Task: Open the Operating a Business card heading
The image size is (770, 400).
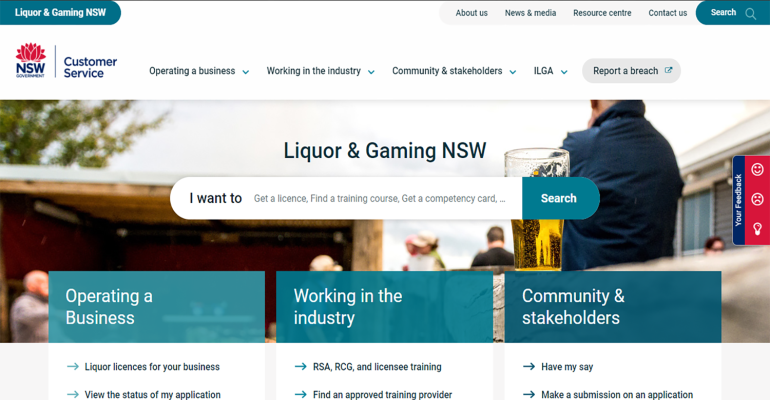Action: click(x=109, y=307)
